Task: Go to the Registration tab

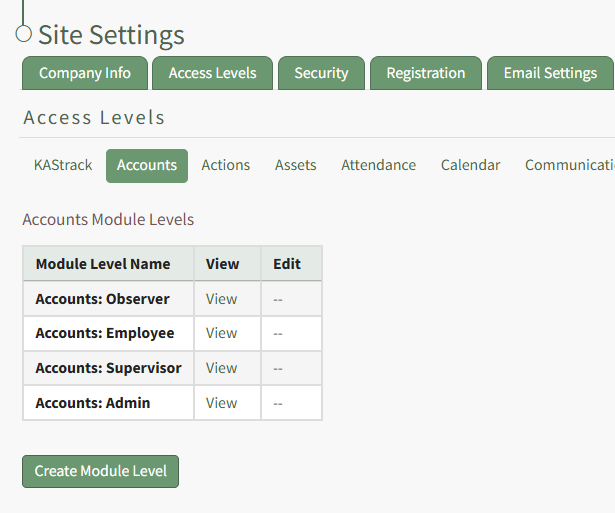Action: pos(426,73)
